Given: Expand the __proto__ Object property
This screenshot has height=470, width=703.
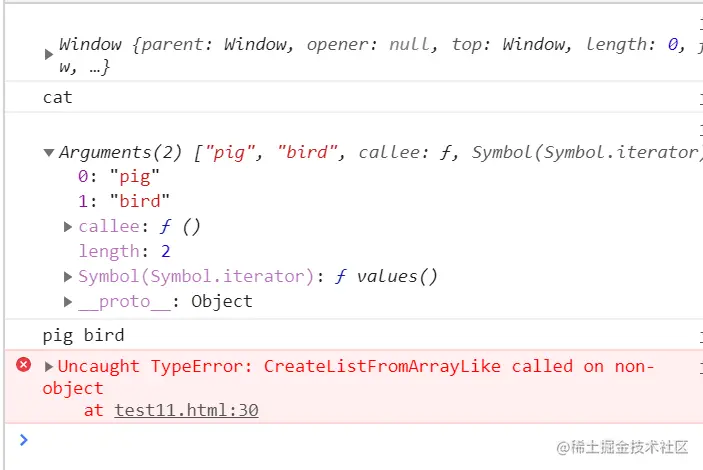Looking at the screenshot, I should click(68, 302).
